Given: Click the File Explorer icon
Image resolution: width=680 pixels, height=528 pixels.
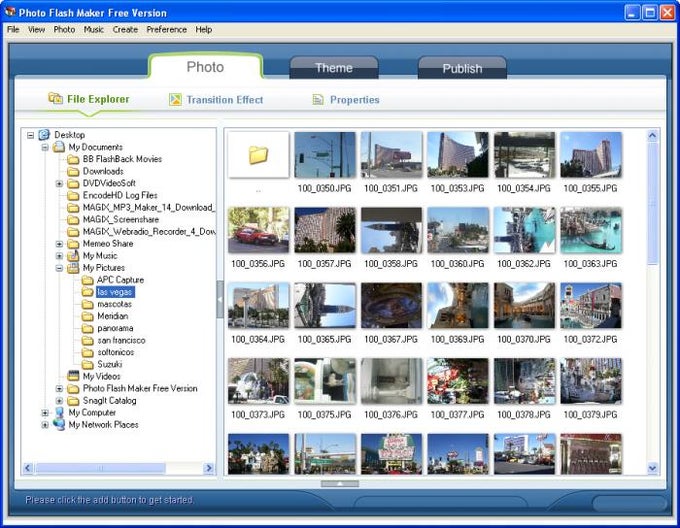Looking at the screenshot, I should (x=55, y=98).
